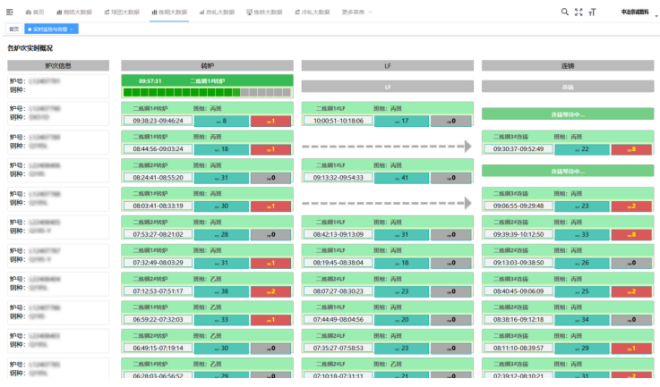Open teal count 22 beside 09:30:37-09:52:49

(582, 149)
